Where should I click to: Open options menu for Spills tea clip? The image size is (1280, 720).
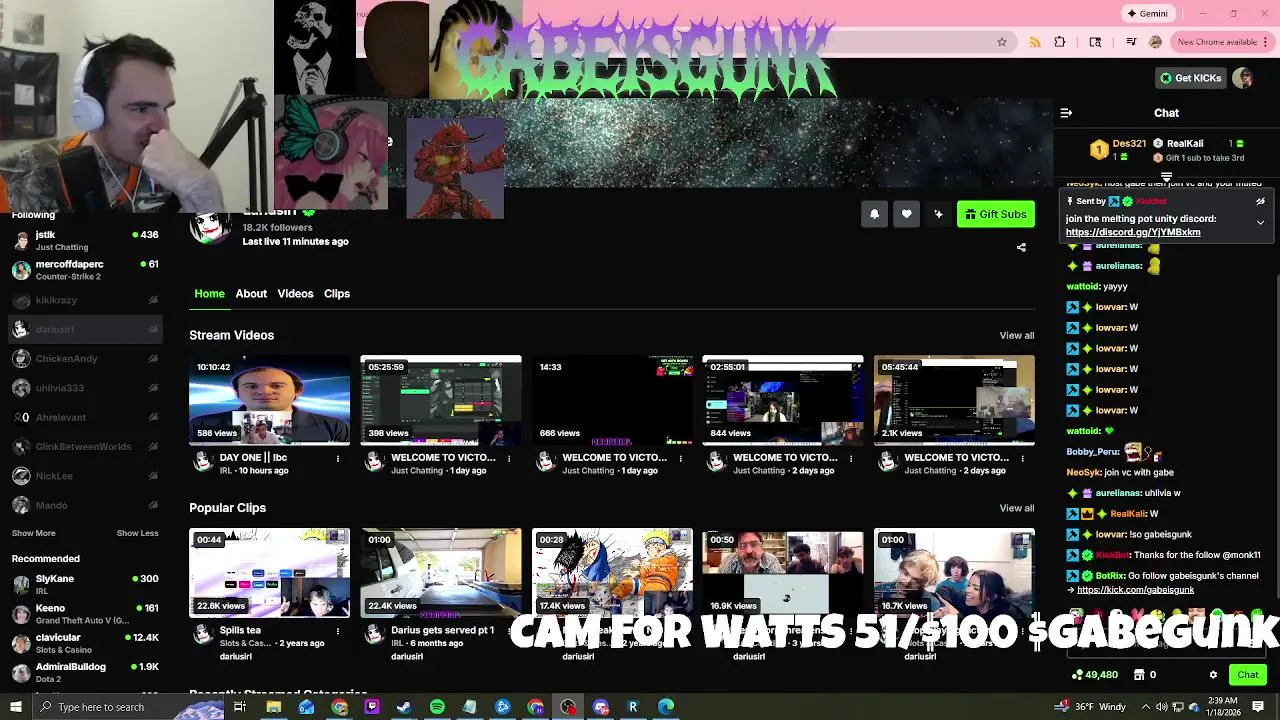(x=338, y=631)
